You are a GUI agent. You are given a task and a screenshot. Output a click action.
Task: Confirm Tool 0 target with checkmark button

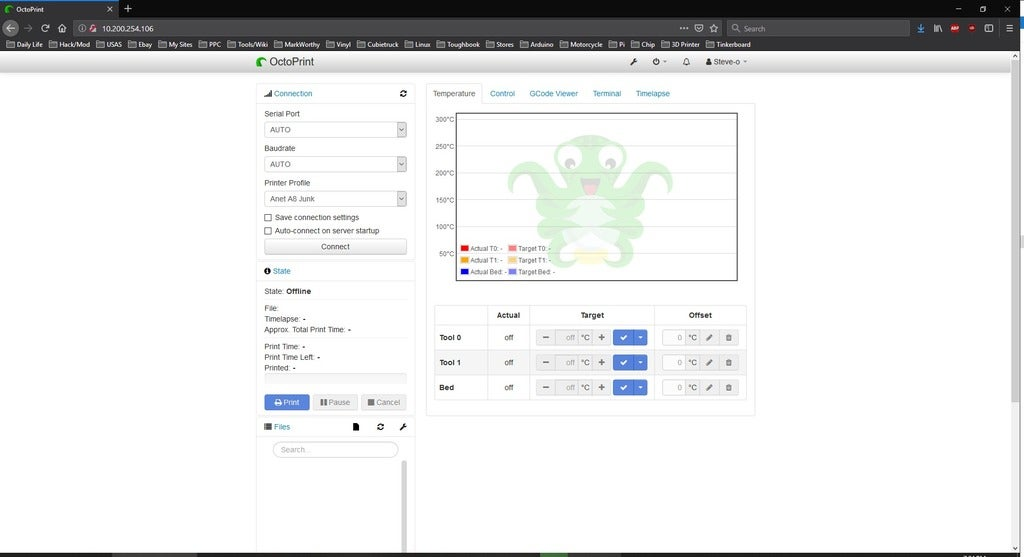tap(624, 338)
